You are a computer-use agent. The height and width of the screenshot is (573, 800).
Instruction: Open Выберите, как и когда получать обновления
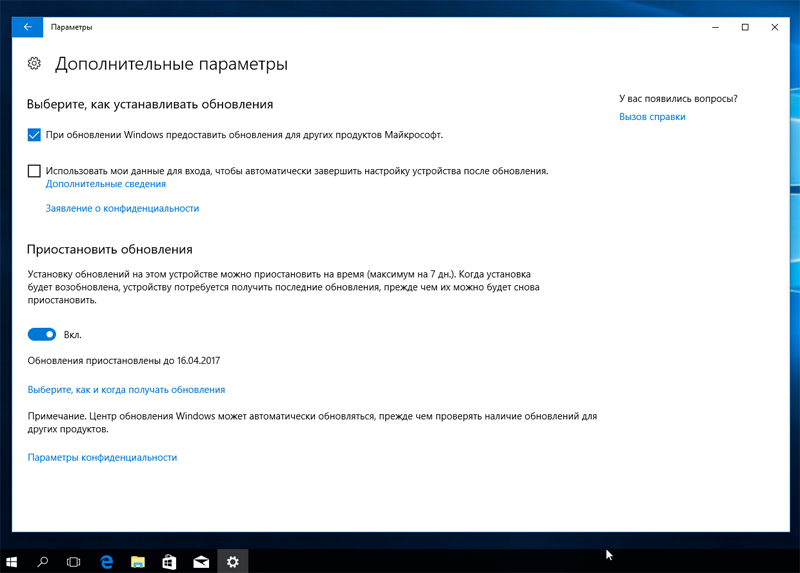pos(126,389)
